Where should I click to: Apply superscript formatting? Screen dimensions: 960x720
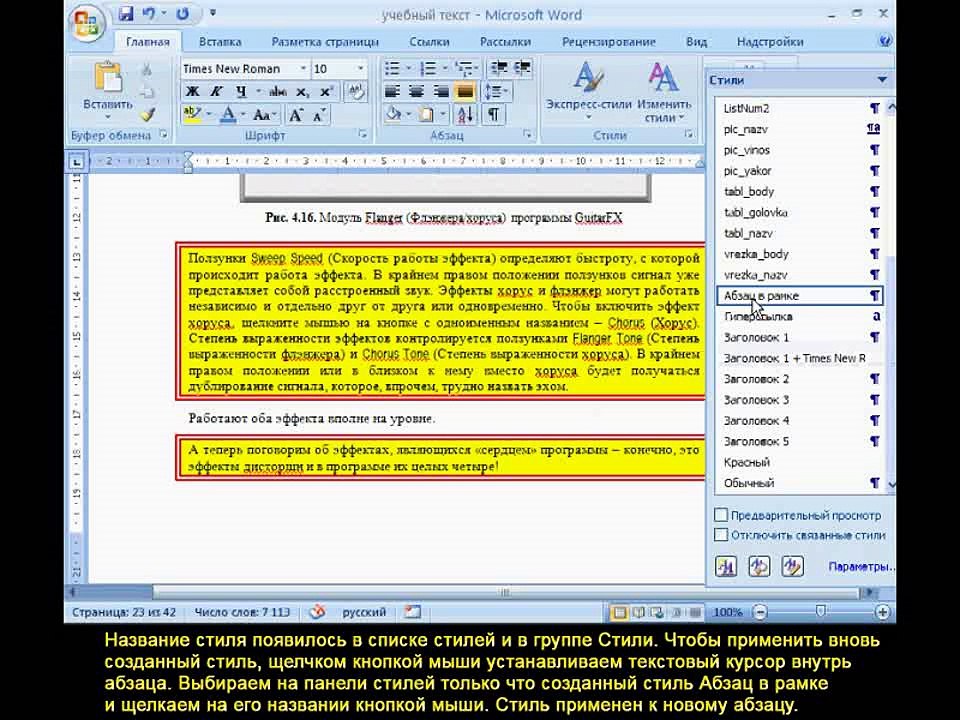(x=326, y=91)
